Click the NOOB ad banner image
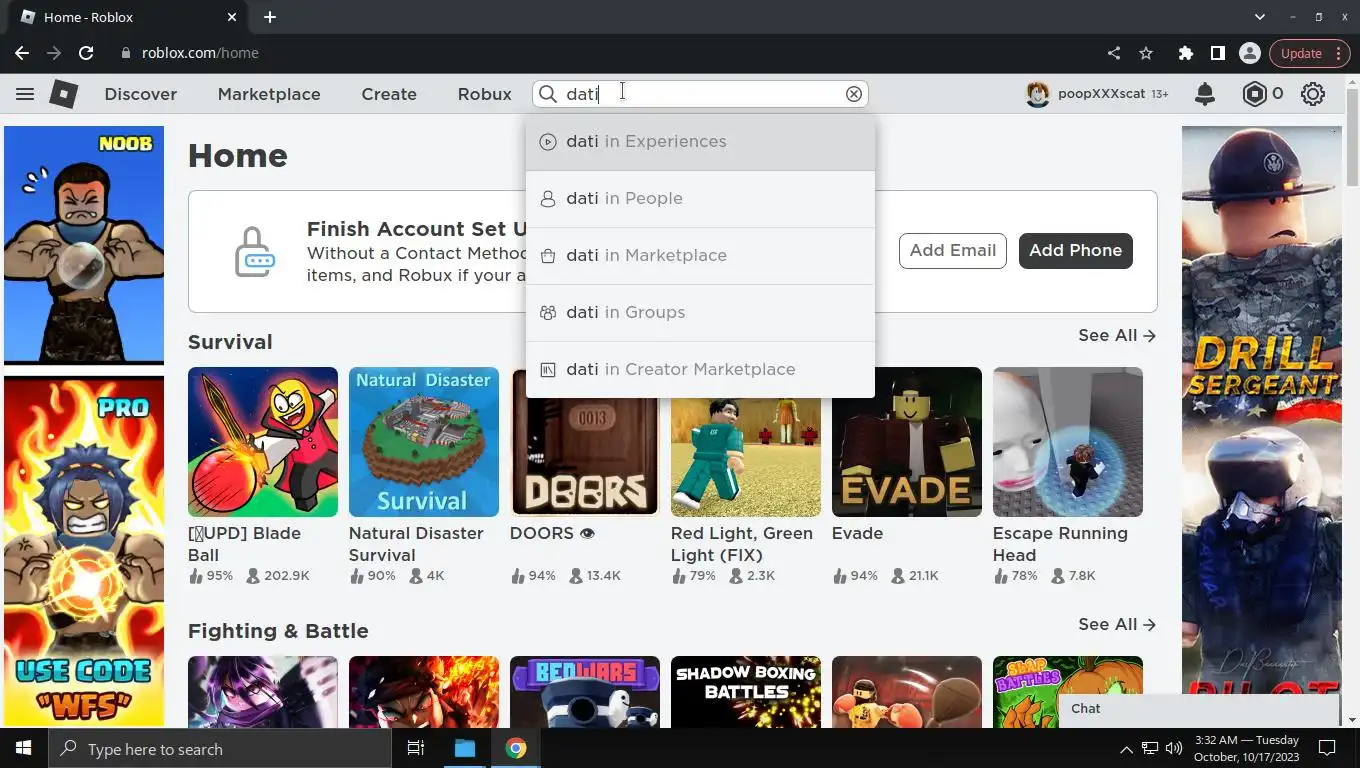Image resolution: width=1360 pixels, height=768 pixels. click(x=84, y=245)
